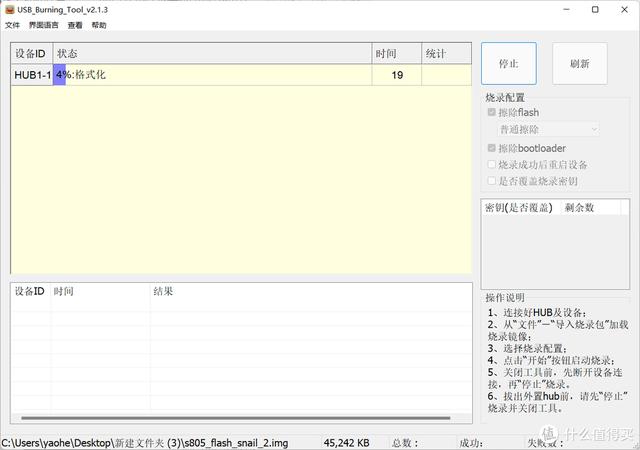Click the 刷新 button
This screenshot has width=640, height=450.
click(x=579, y=63)
